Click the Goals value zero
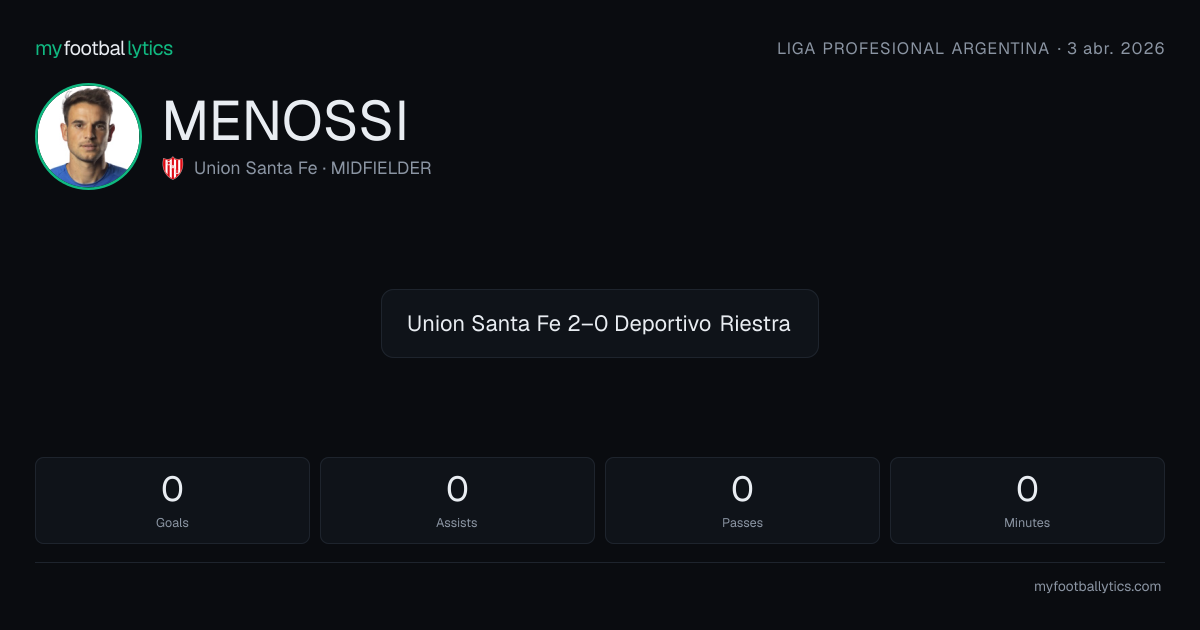 coord(172,489)
